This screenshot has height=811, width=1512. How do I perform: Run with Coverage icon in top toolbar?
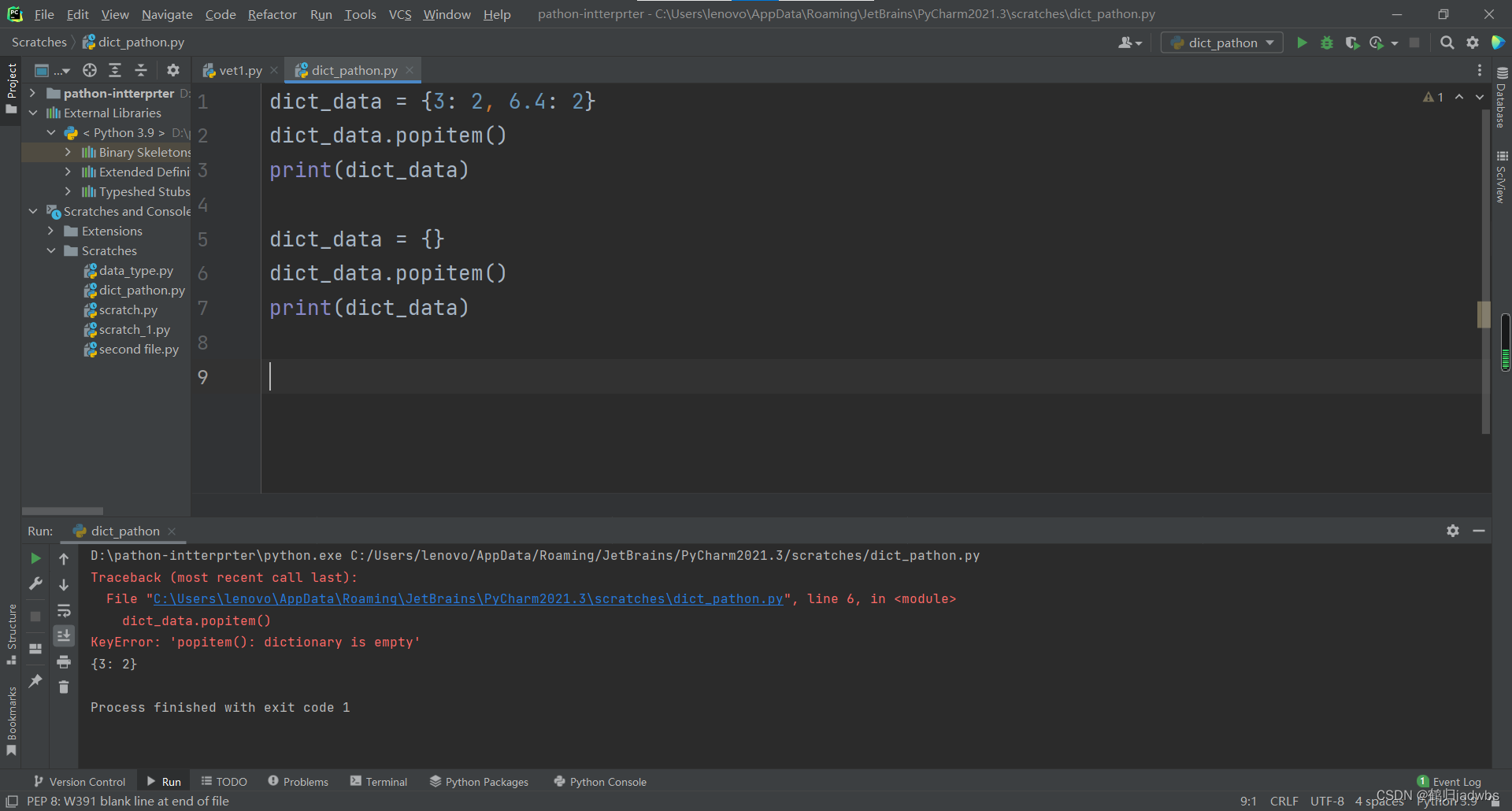click(1352, 43)
